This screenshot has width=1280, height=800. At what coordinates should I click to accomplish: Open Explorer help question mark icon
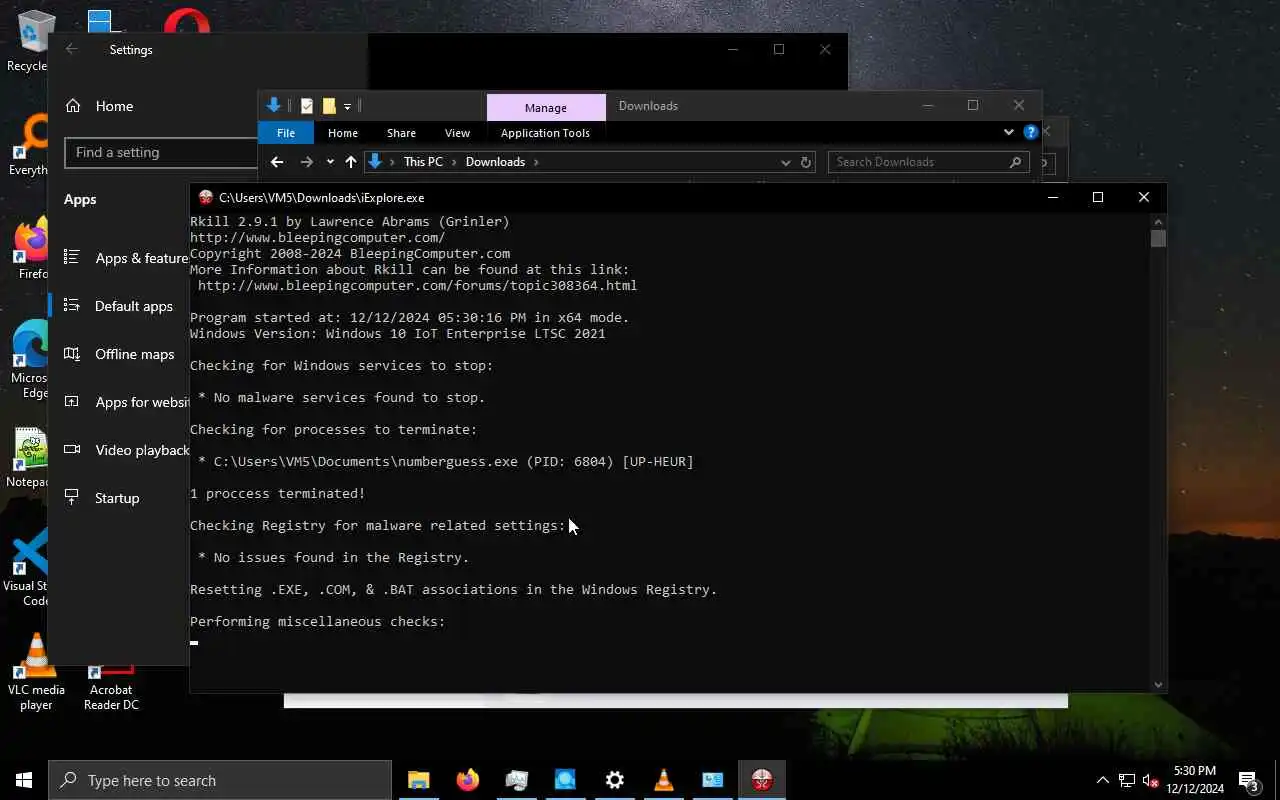1031,132
